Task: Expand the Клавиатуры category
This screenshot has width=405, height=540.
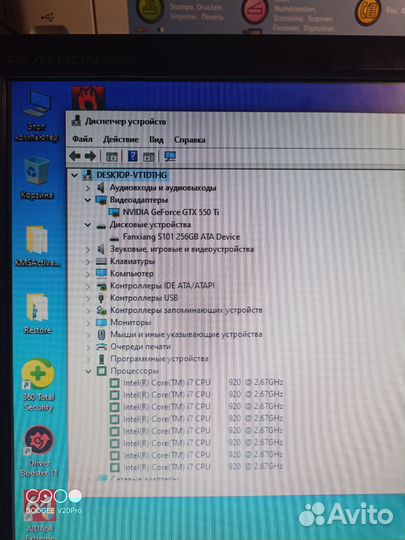Action: click(87, 262)
